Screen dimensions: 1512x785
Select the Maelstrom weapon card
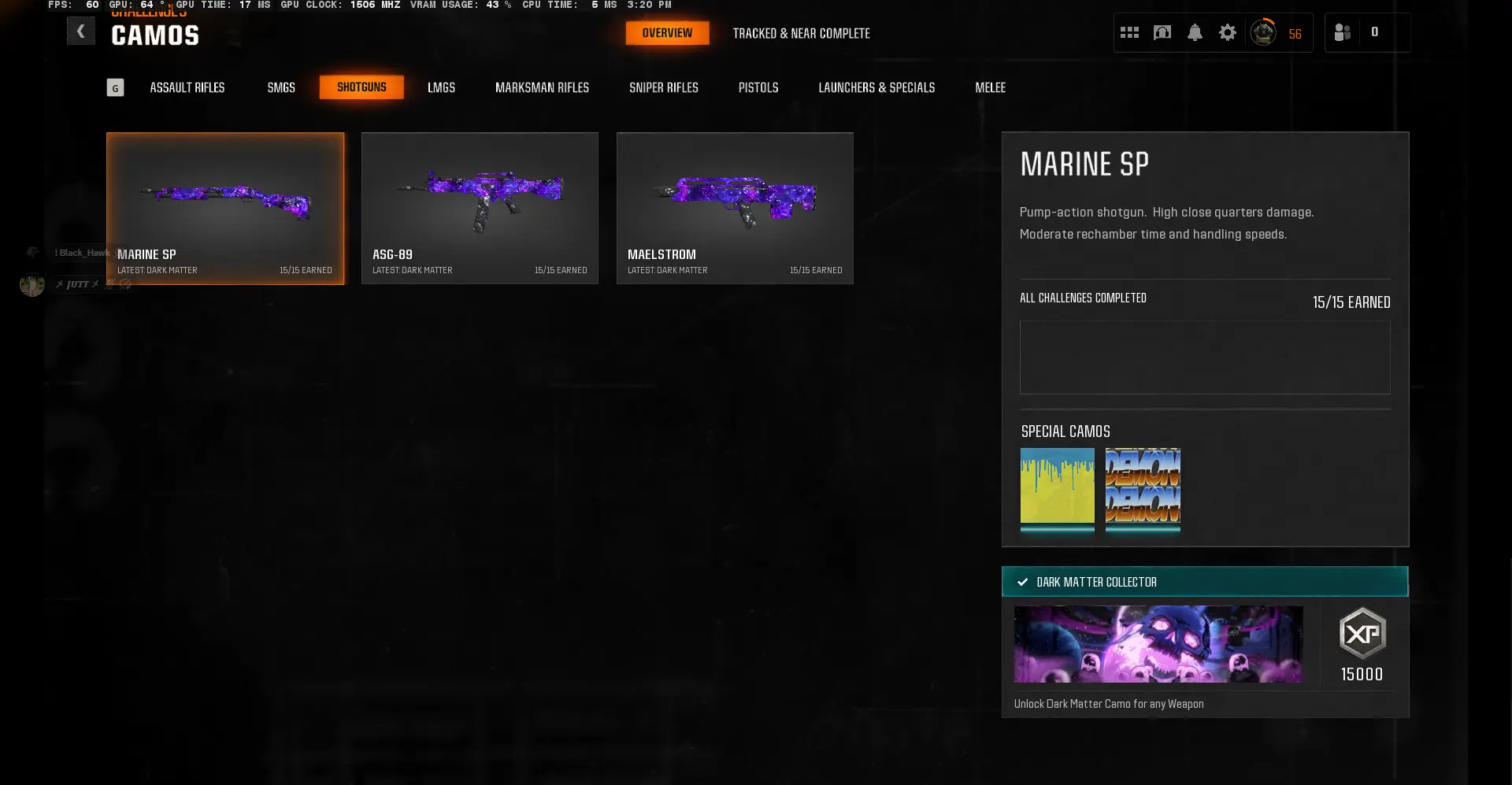[735, 209]
